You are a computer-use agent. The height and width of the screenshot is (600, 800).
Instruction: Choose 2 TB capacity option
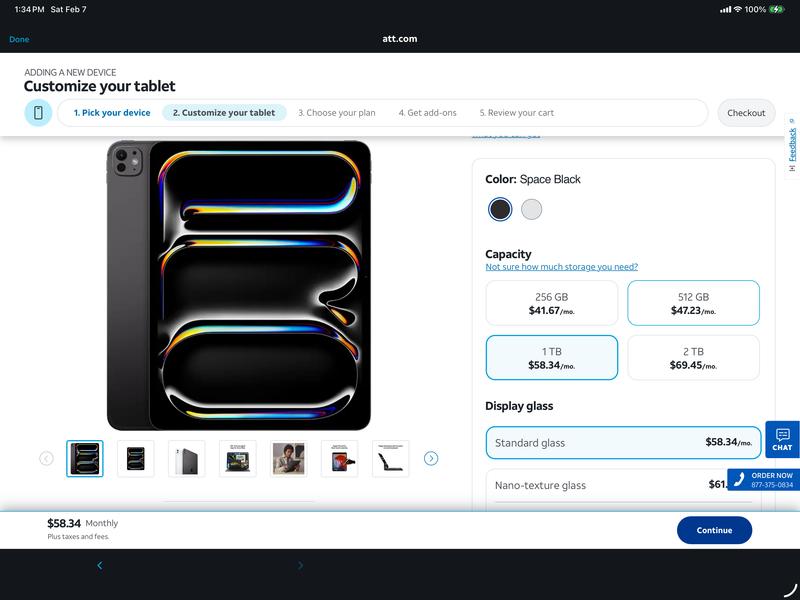coord(693,358)
